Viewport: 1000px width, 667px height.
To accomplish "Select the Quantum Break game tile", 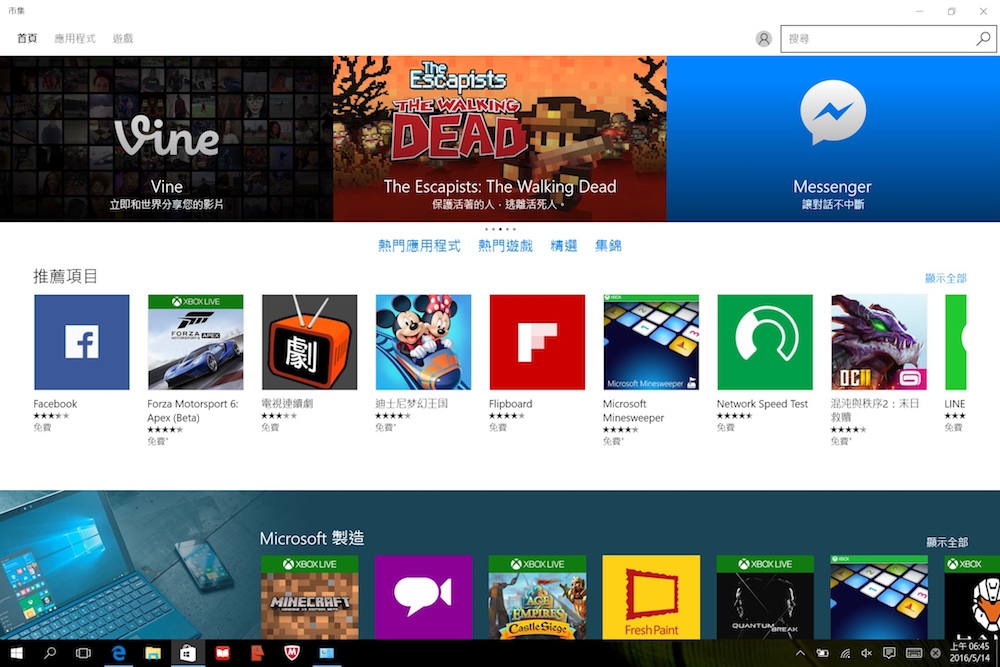I will [765, 597].
